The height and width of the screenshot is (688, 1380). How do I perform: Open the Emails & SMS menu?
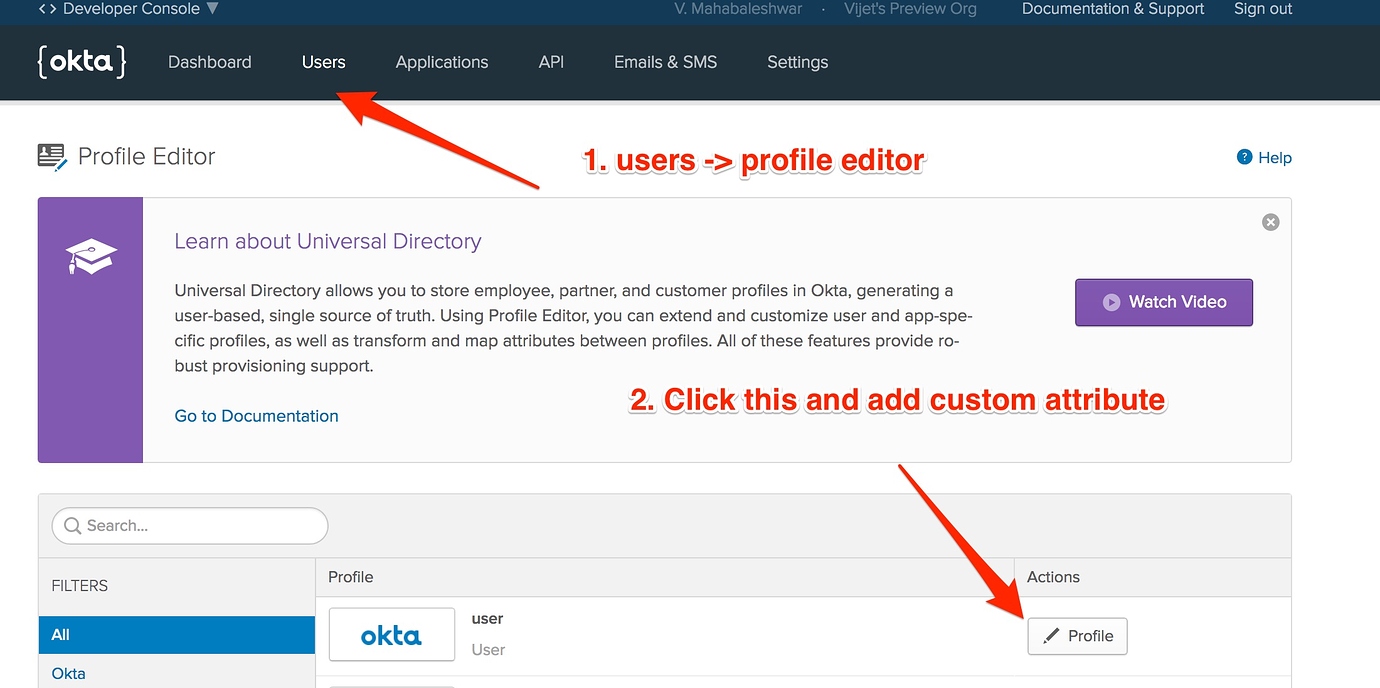[x=665, y=62]
